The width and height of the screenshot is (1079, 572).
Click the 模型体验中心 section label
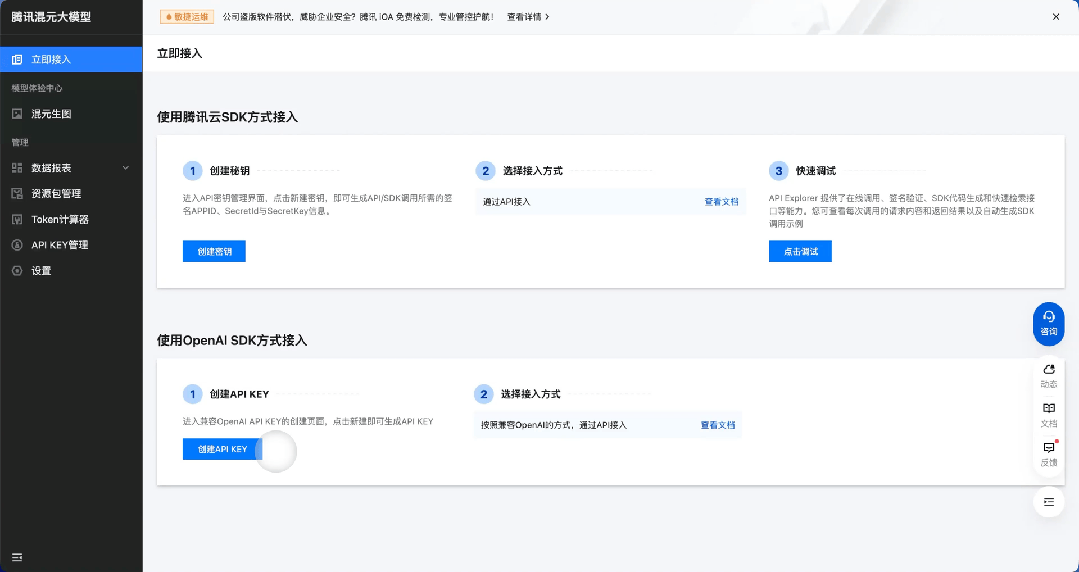pyautogui.click(x=37, y=88)
